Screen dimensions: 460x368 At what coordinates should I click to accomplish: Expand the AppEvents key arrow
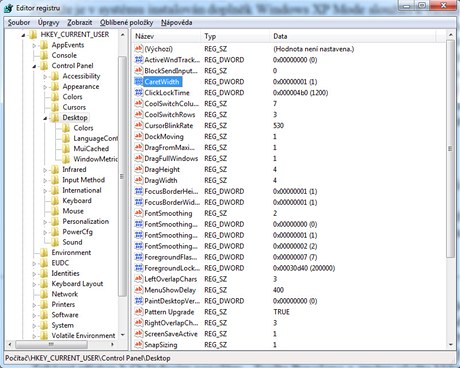34,45
